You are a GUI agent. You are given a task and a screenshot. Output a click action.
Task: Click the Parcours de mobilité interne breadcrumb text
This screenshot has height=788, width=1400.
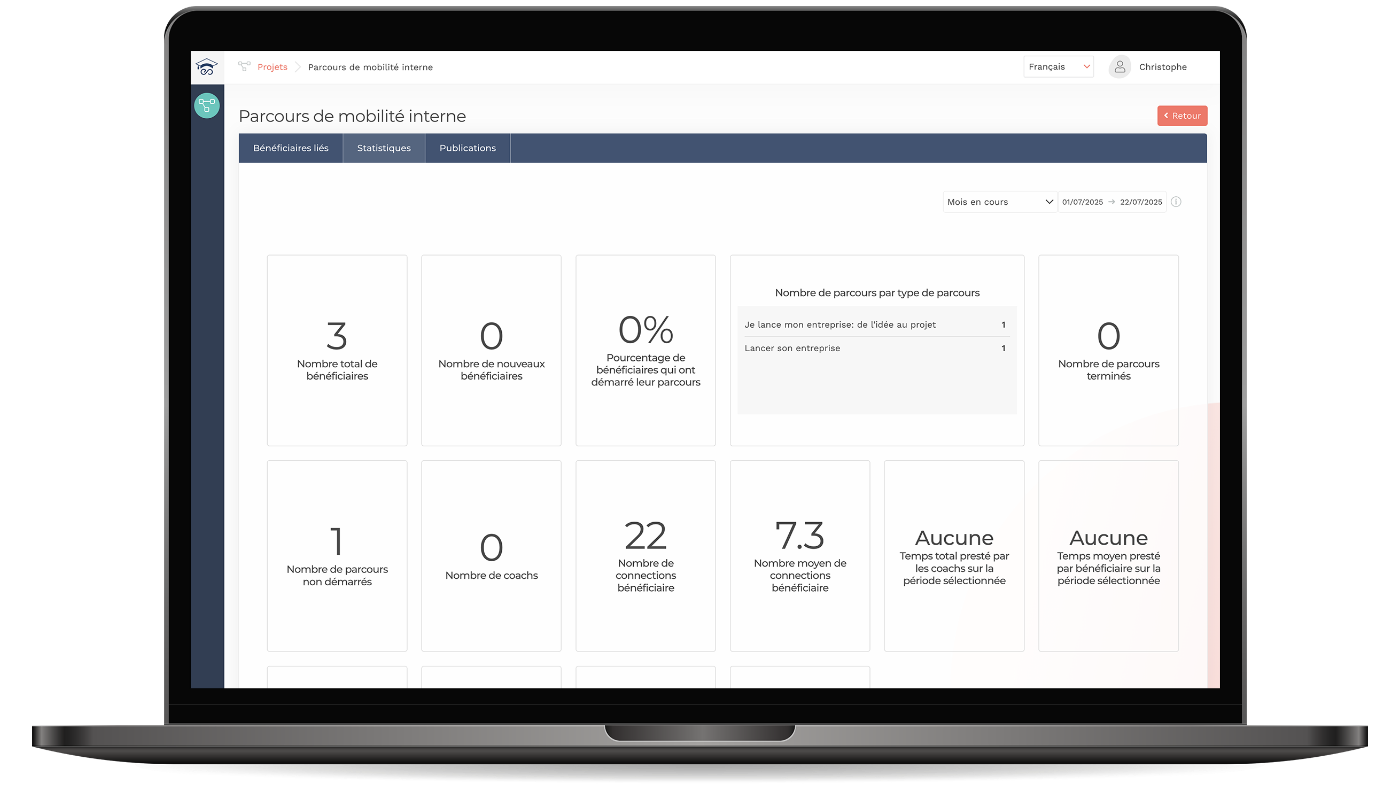coord(370,67)
